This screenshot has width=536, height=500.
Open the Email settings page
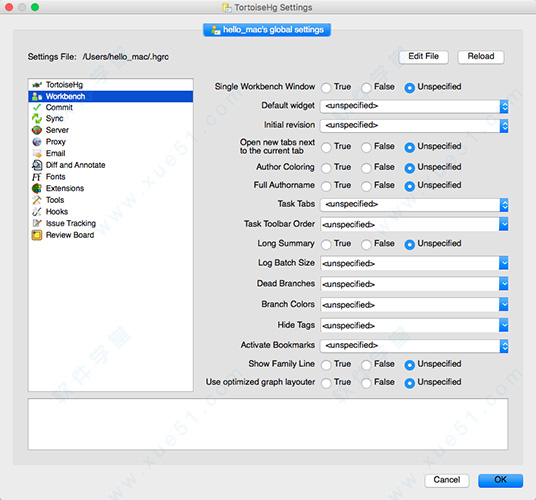pyautogui.click(x=110, y=153)
